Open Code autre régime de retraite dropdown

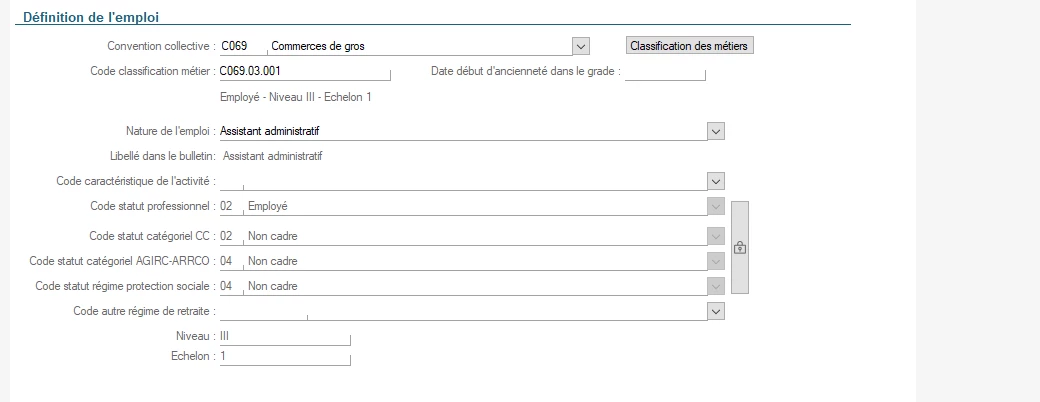tap(715, 312)
